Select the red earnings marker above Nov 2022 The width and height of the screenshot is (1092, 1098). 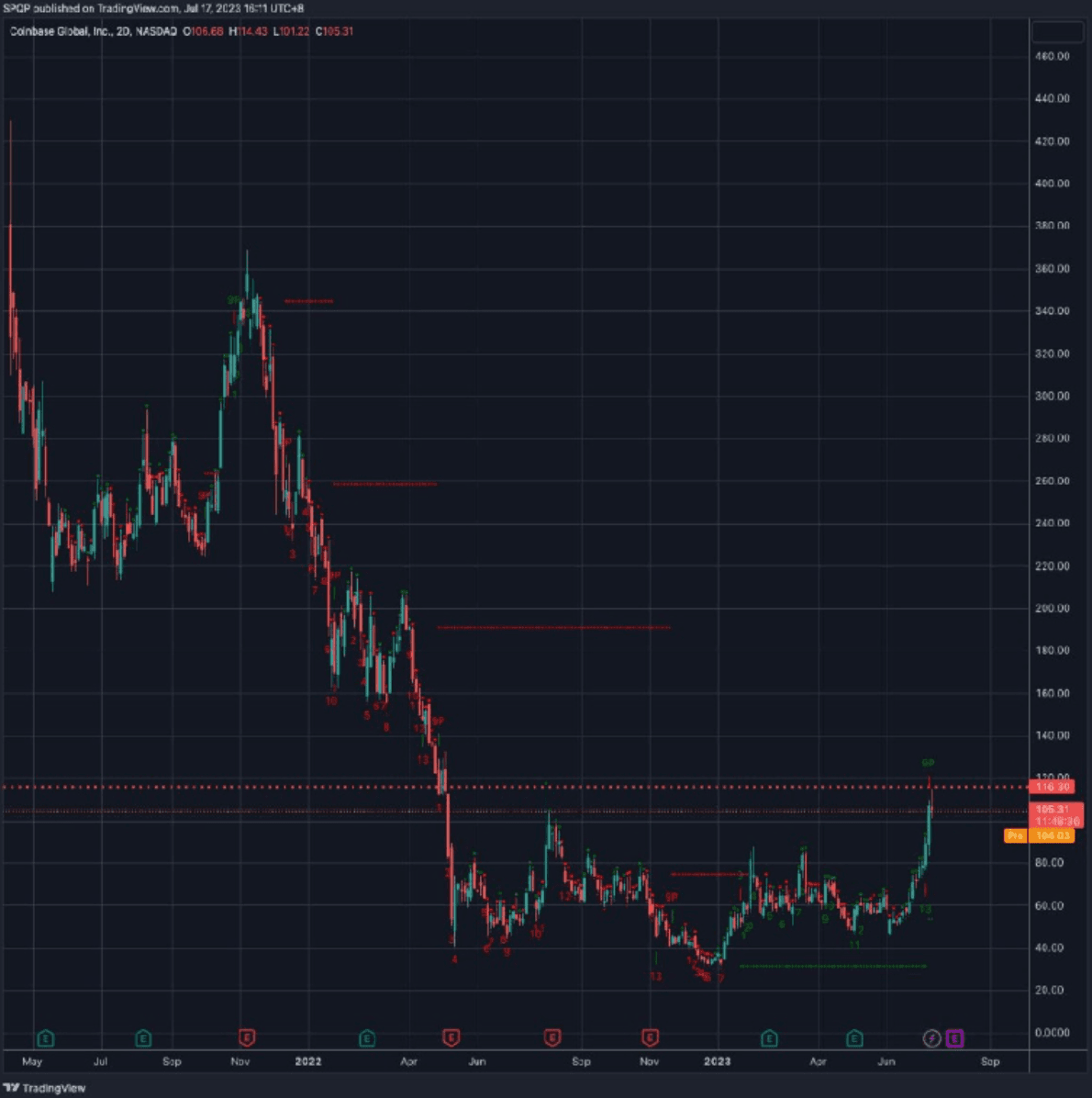(650, 1038)
